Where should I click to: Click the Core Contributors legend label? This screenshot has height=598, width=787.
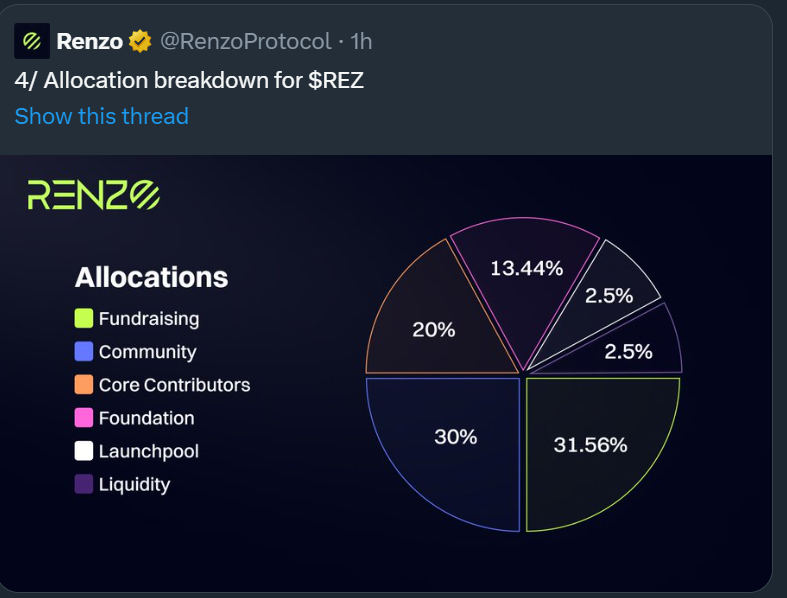(x=174, y=385)
